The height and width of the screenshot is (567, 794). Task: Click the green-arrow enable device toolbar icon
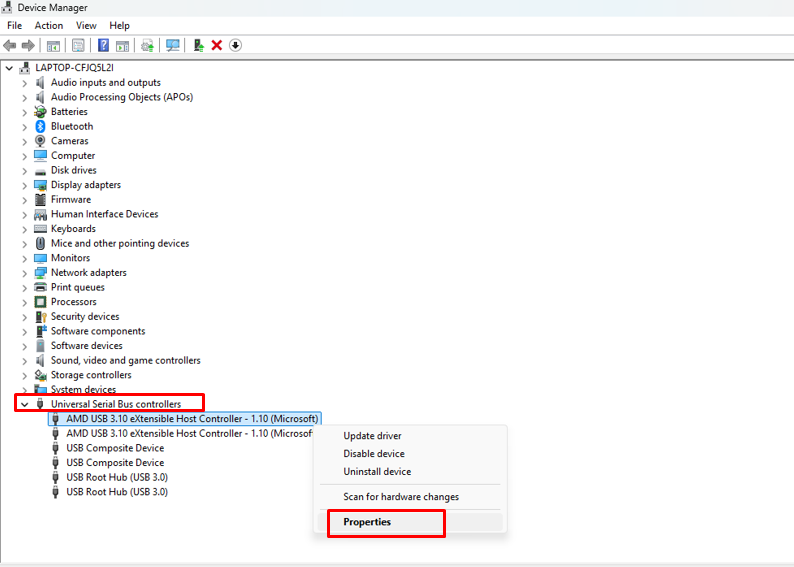pyautogui.click(x=198, y=45)
